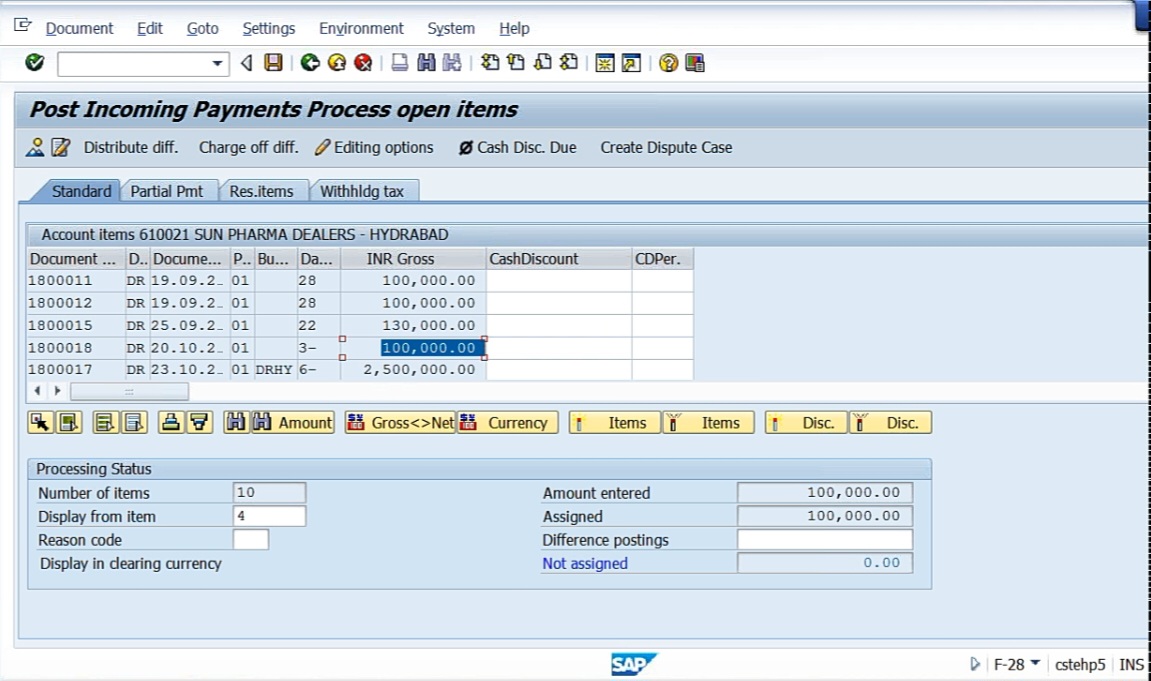Click the Find binoculars icon in top toolbar
1151x681 pixels.
pos(426,63)
